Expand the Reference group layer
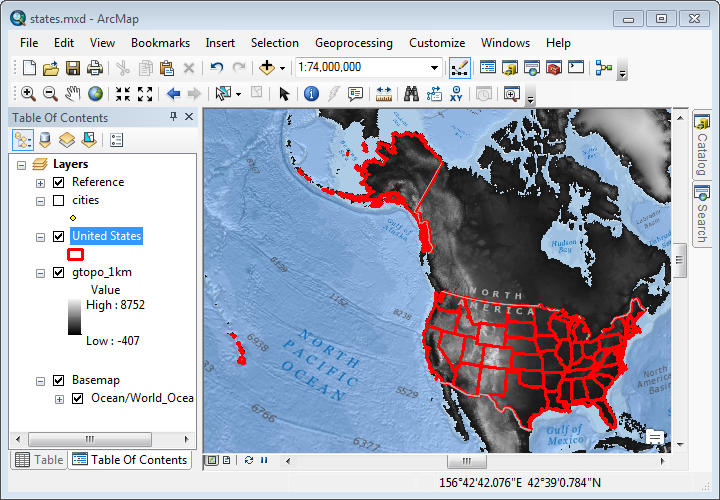The width and height of the screenshot is (720, 500). tap(40, 183)
